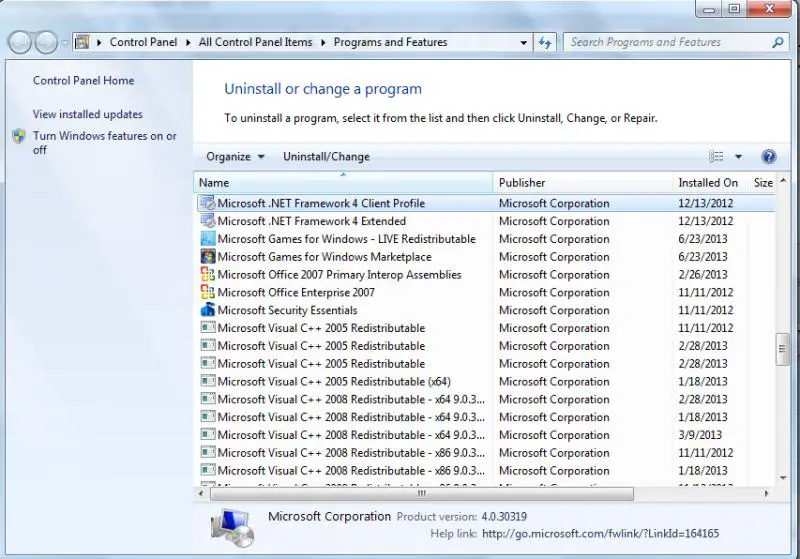Sort by the Publisher column header
The height and width of the screenshot is (559, 800).
click(582, 183)
